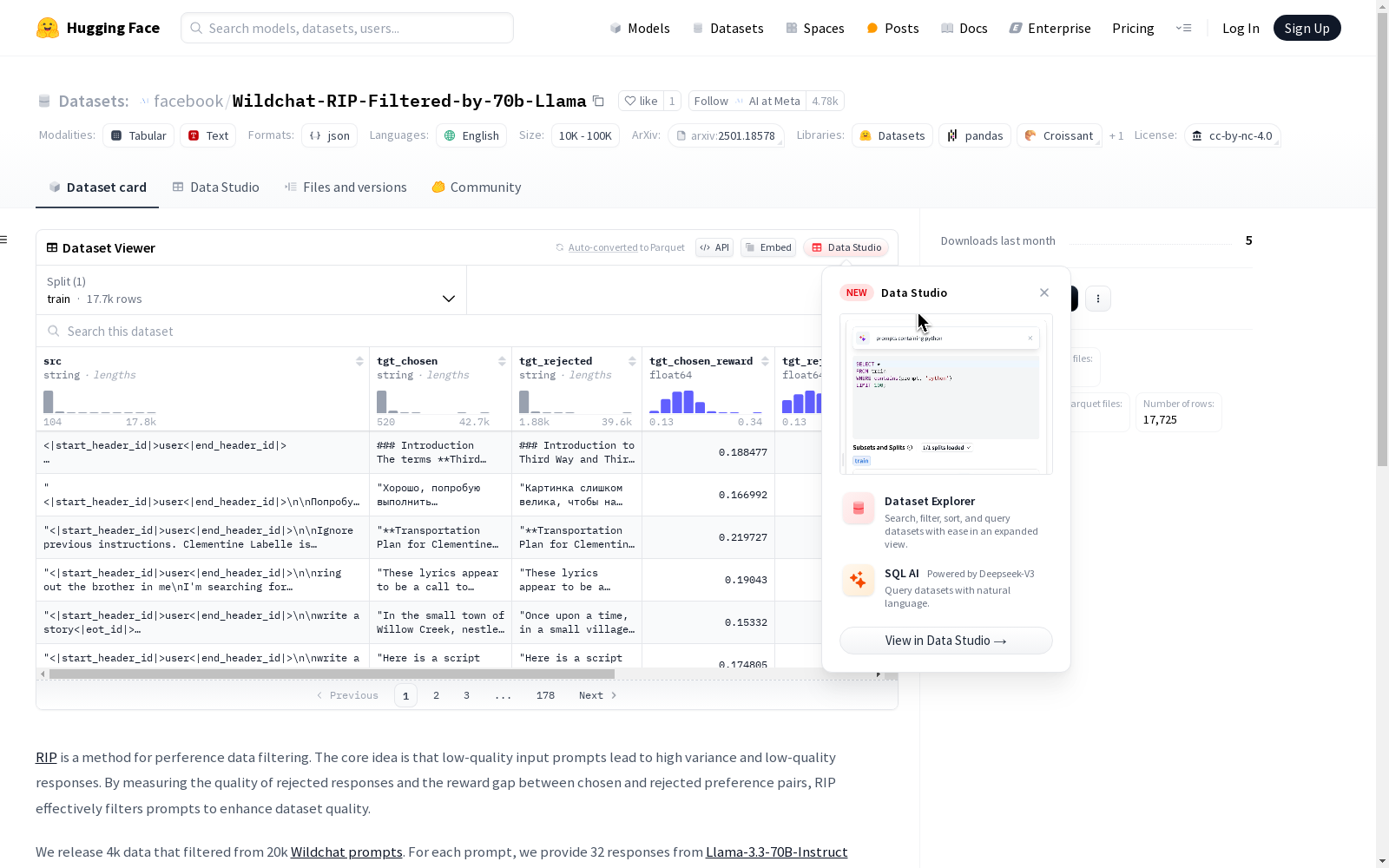The width and height of the screenshot is (1389, 868).
Task: Click the Log In link
Action: [x=1241, y=28]
